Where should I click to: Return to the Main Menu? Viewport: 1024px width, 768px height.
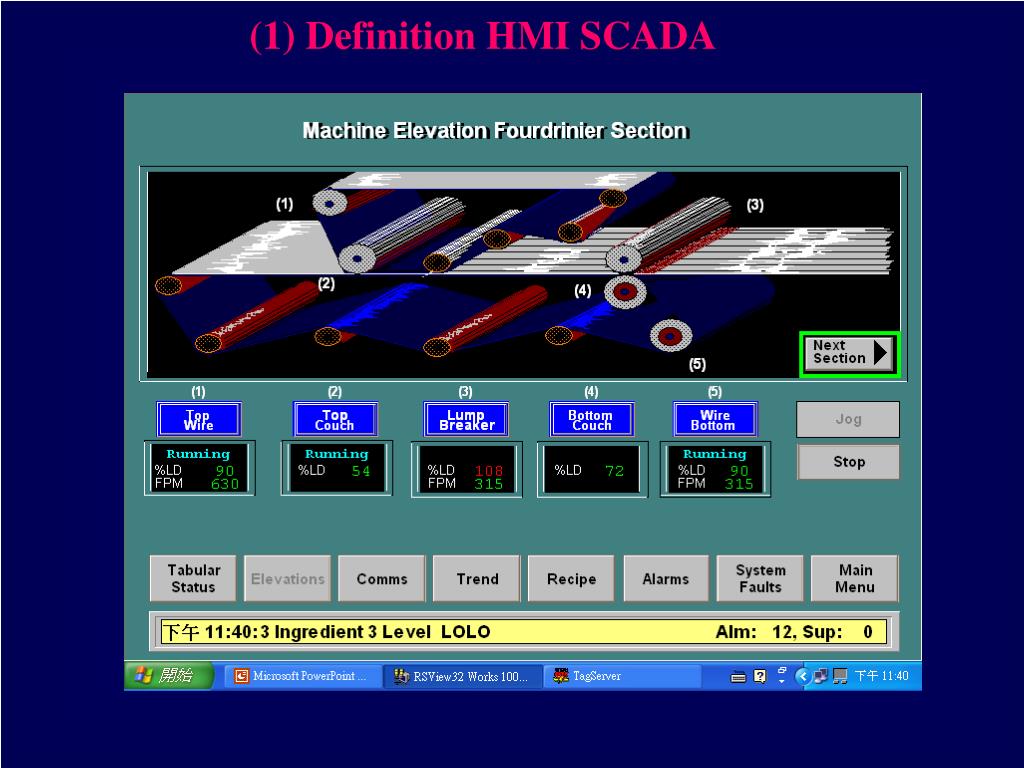point(855,579)
